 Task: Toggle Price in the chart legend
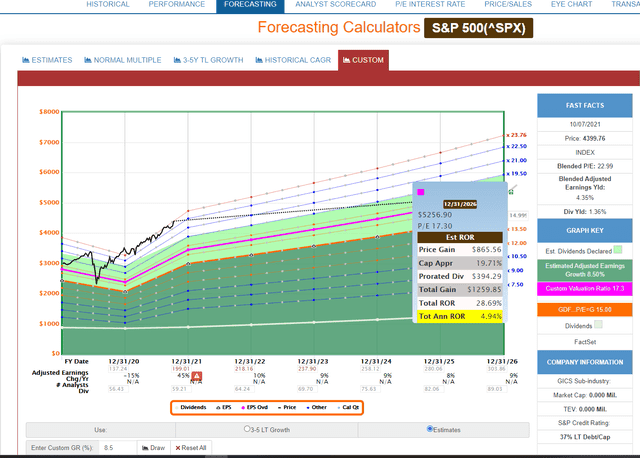287,407
